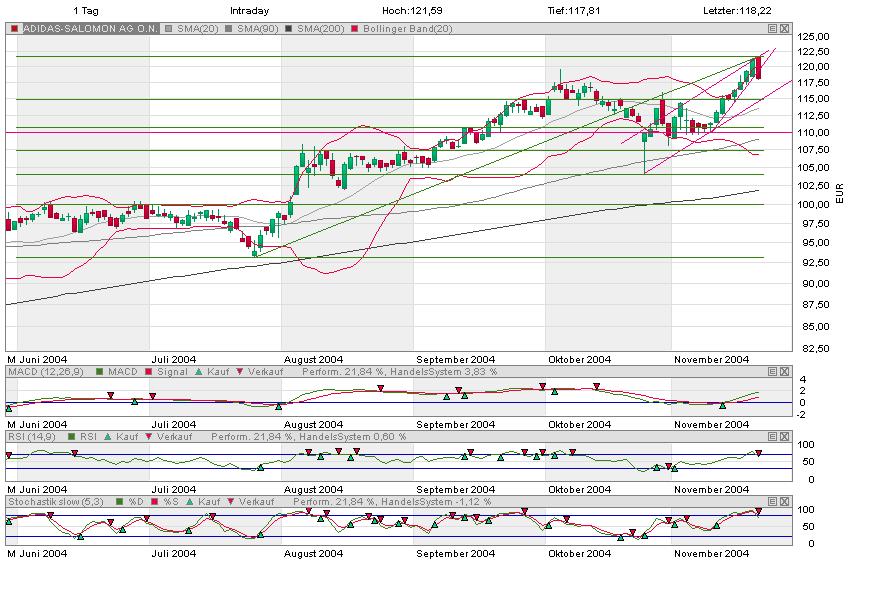This screenshot has width=893, height=601.
Task: Click the 110,00 price axis label
Action: point(813,132)
